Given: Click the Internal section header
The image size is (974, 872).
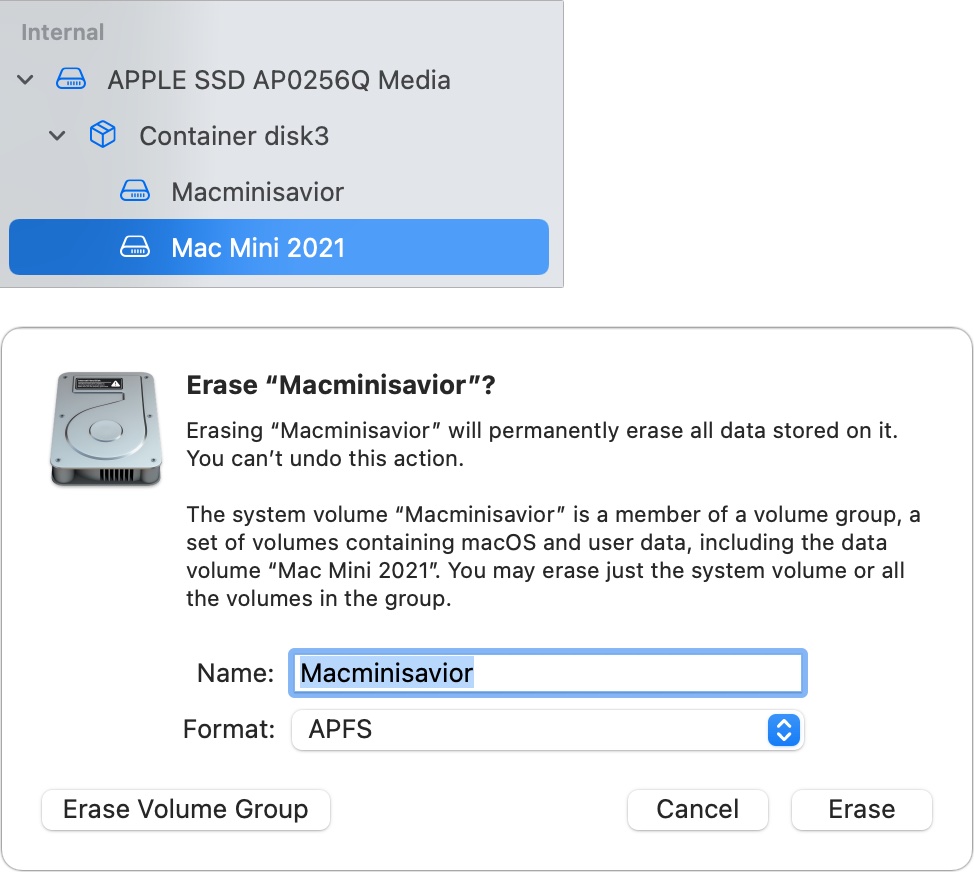Looking at the screenshot, I should coord(62,31).
